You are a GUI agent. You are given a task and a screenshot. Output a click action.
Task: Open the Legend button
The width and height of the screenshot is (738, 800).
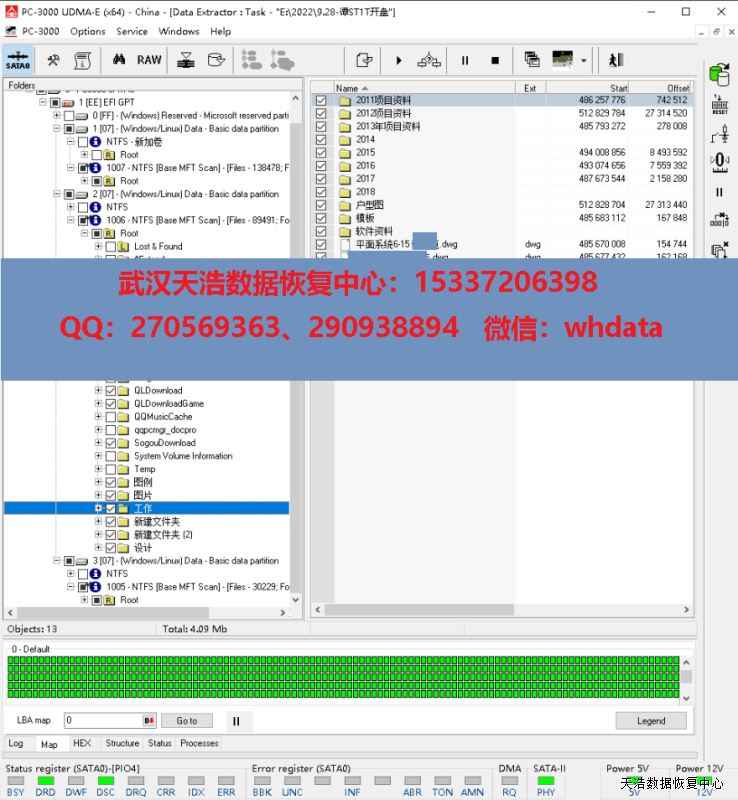coord(650,720)
